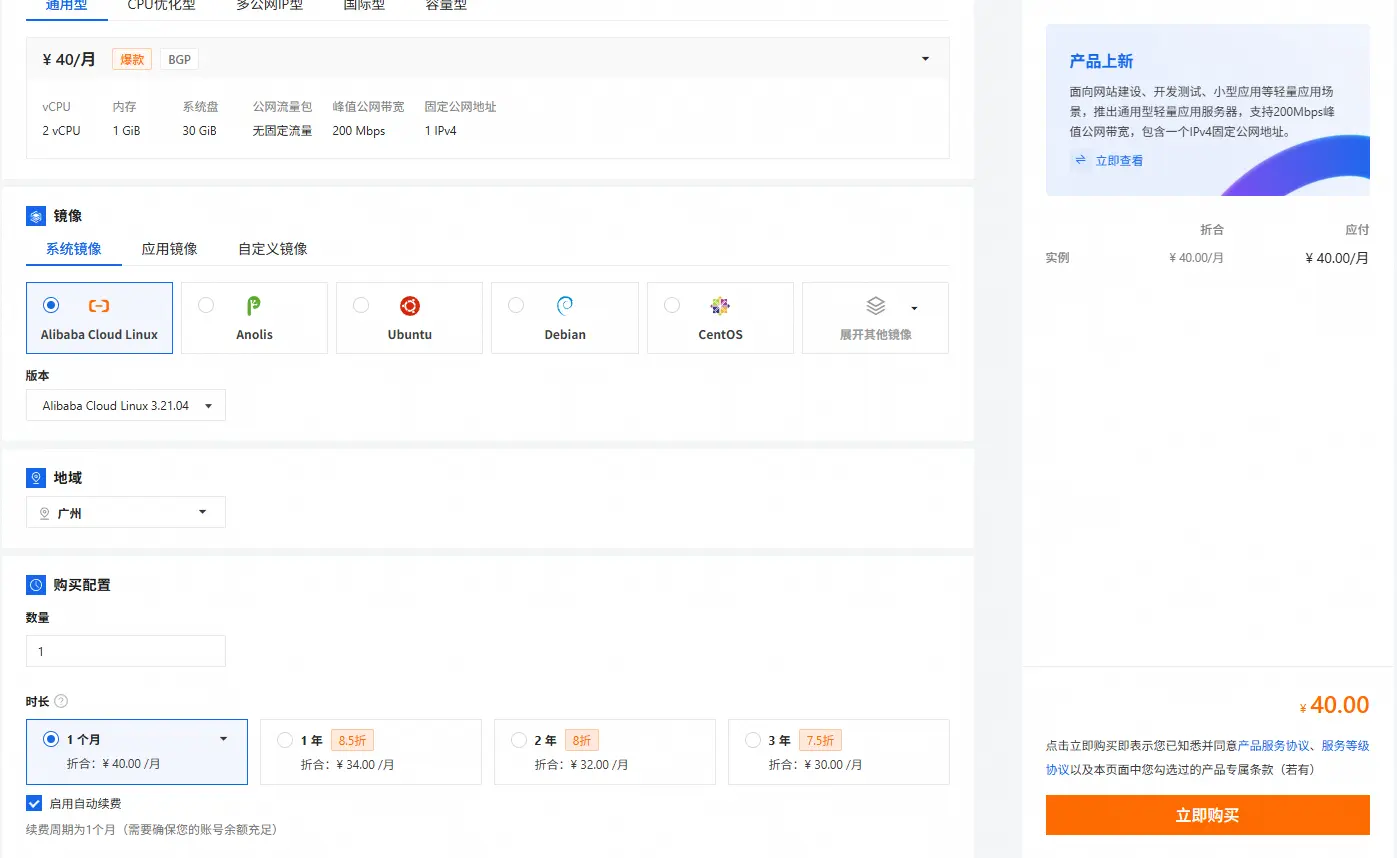Click the 200 Mbps bandwidth value

coord(358,131)
